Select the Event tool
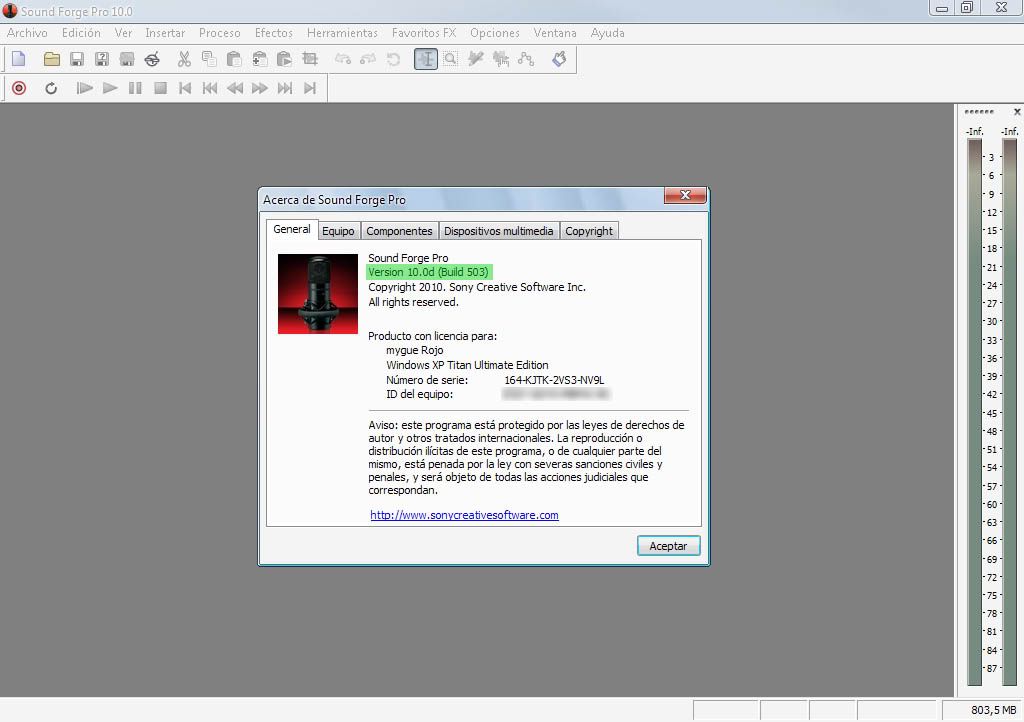The width and height of the screenshot is (1024, 722). pyautogui.click(x=501, y=59)
